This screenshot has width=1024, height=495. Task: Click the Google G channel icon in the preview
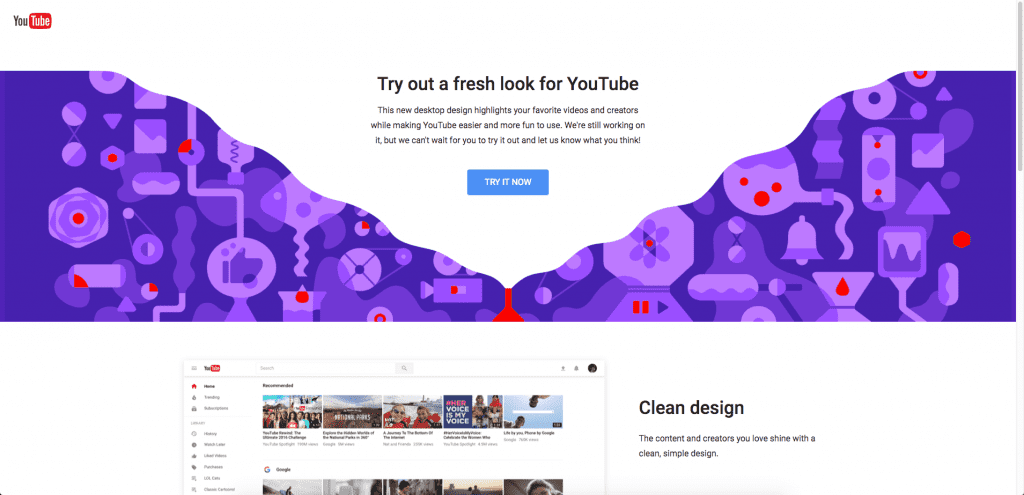click(267, 470)
